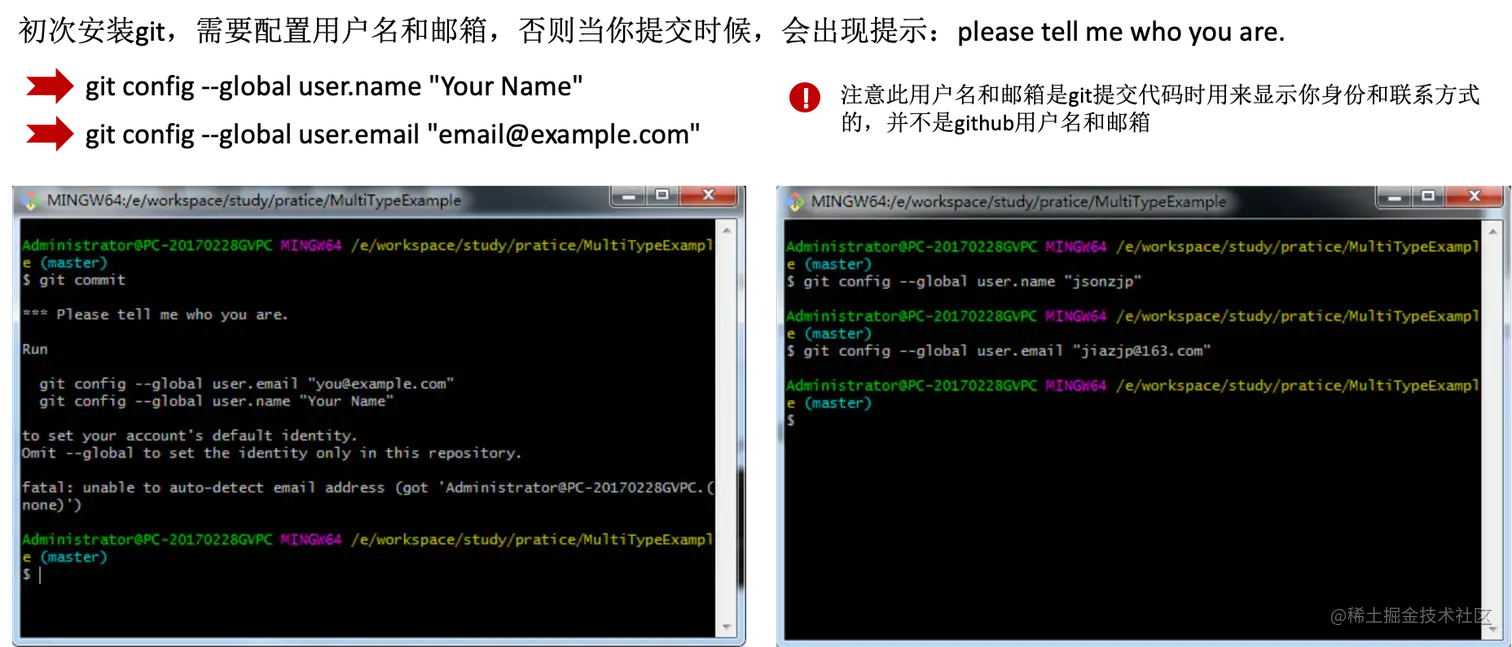
Task: Click the note text starting with "注意此用户名和邮箱"
Action: 1159,95
